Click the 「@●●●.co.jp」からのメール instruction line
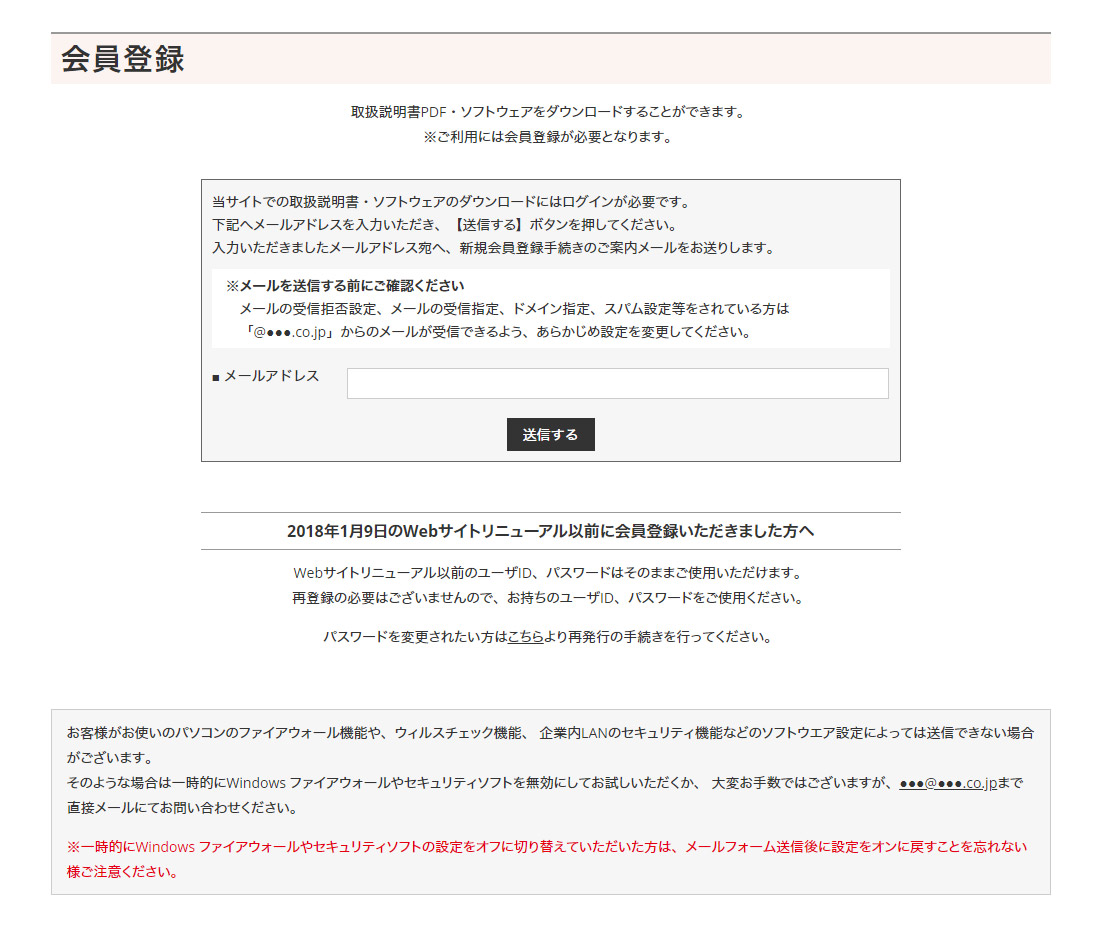Viewport: 1100px width, 930px height. click(497, 332)
